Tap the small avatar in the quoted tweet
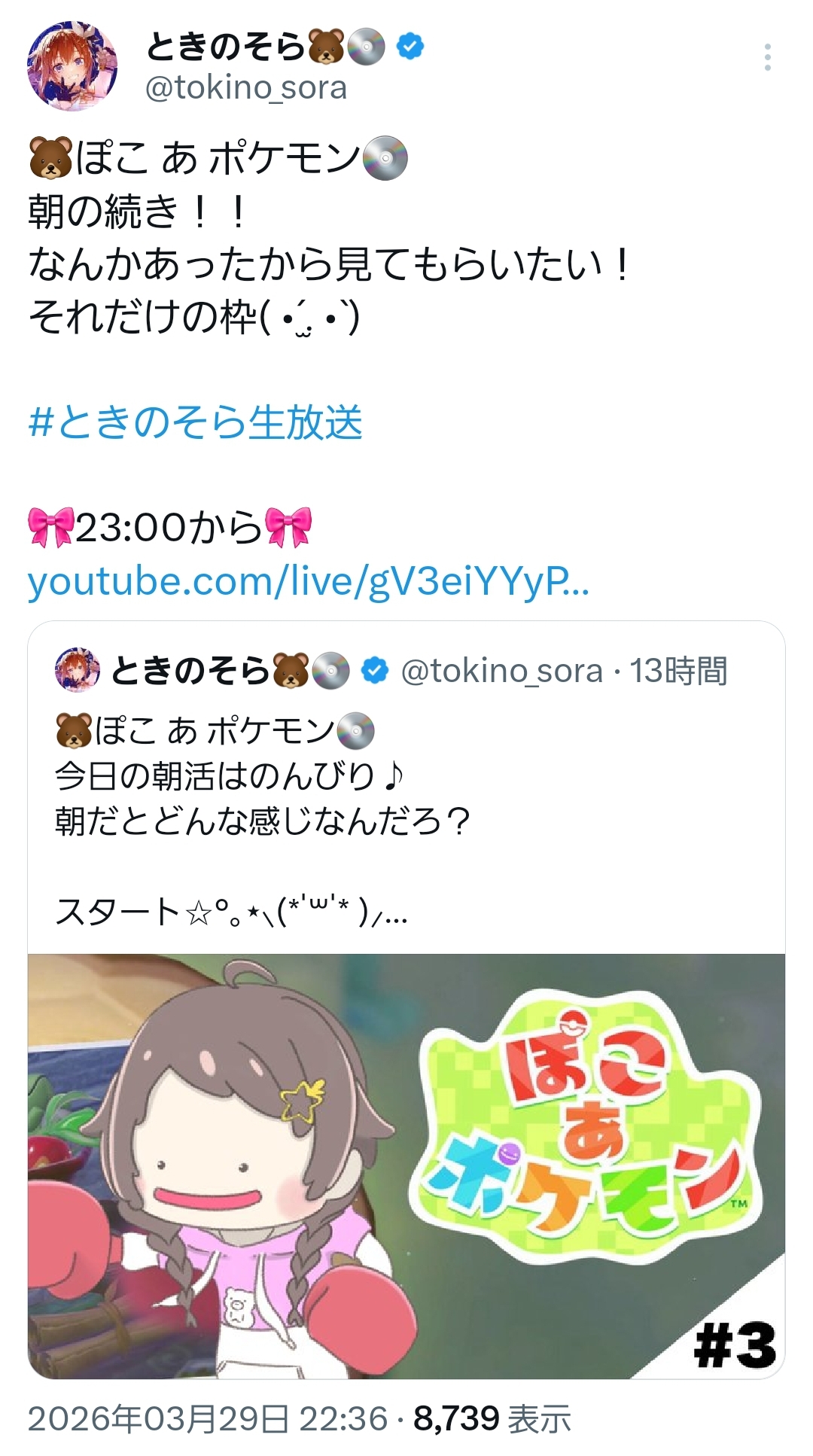 78,669
